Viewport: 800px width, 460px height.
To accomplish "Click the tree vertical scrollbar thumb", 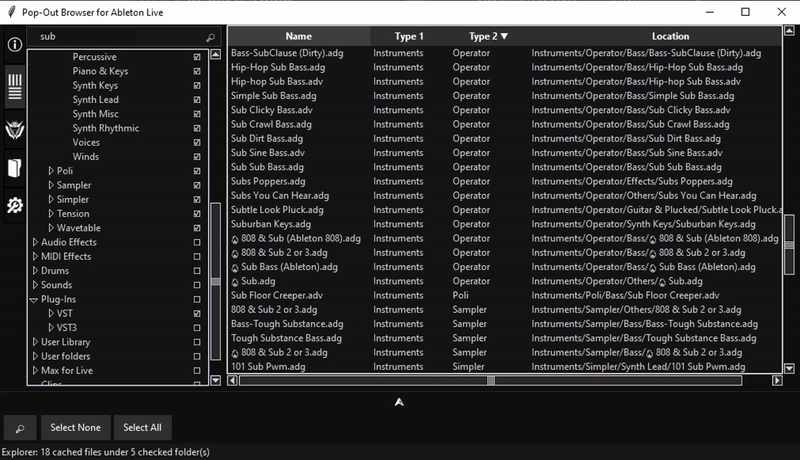I will (x=216, y=282).
